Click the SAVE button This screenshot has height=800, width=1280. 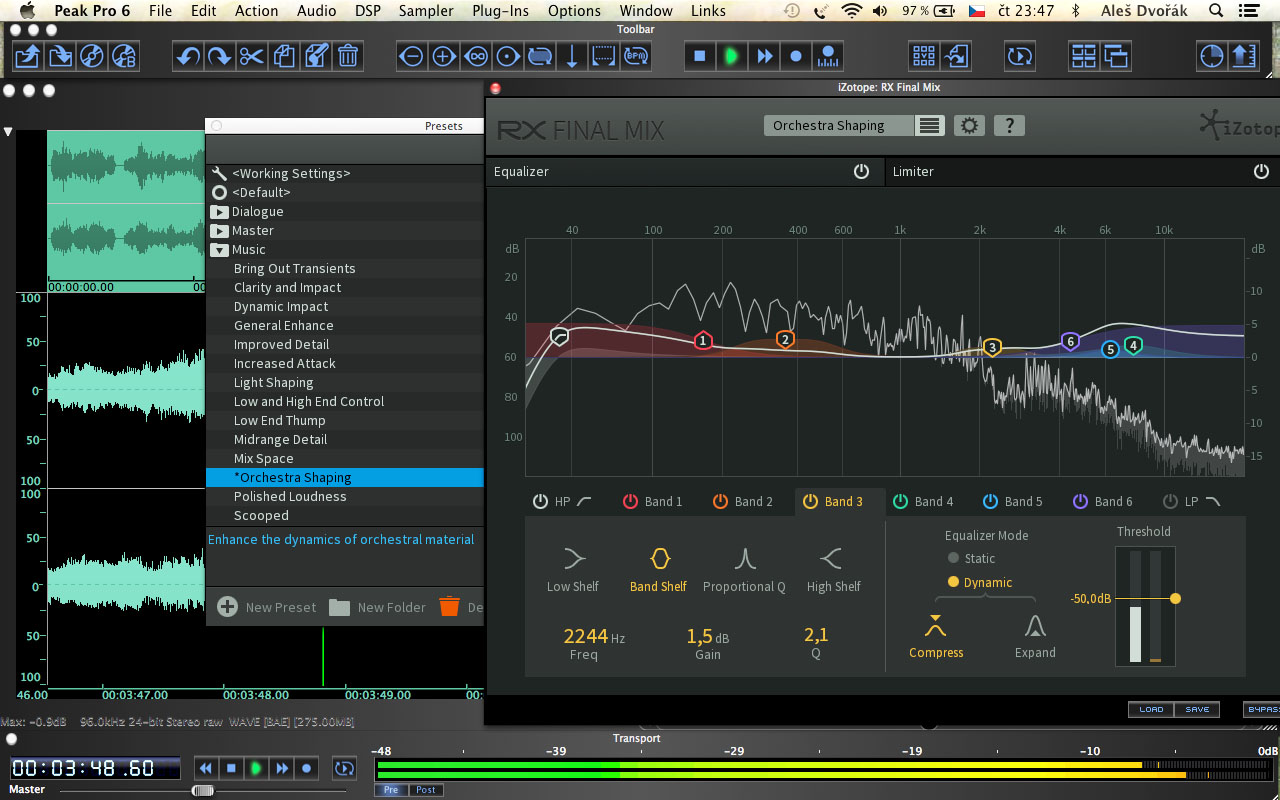(1196, 709)
